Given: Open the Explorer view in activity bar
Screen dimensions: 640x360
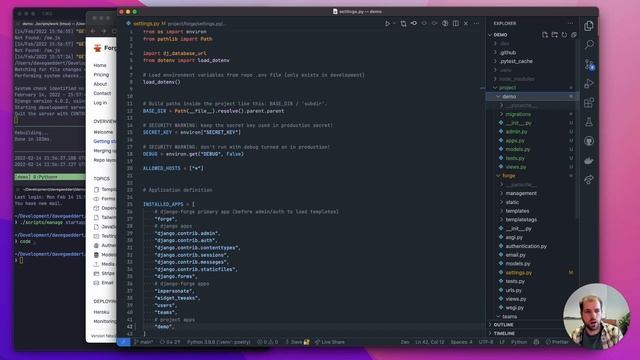Looking at the screenshot, I should (589, 26).
